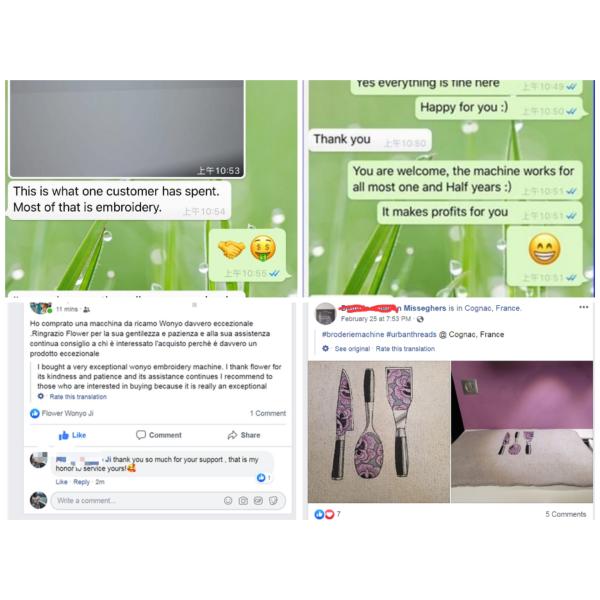Open the emoji picker in comment box
Image resolution: width=600 pixels, height=600 pixels.
228,501
